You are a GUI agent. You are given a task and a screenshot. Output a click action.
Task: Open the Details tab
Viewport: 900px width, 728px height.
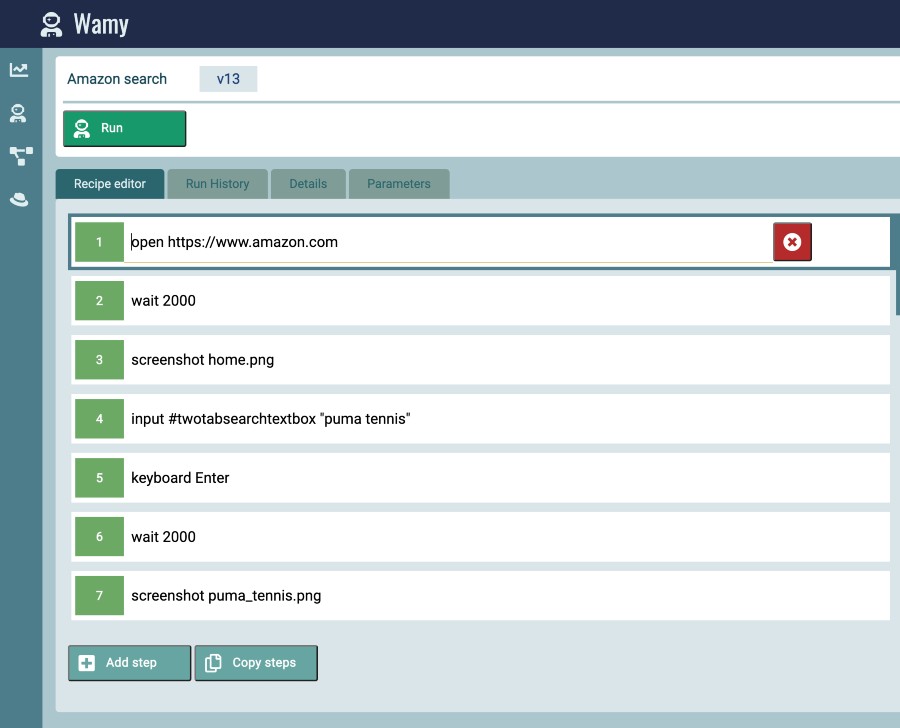point(308,183)
